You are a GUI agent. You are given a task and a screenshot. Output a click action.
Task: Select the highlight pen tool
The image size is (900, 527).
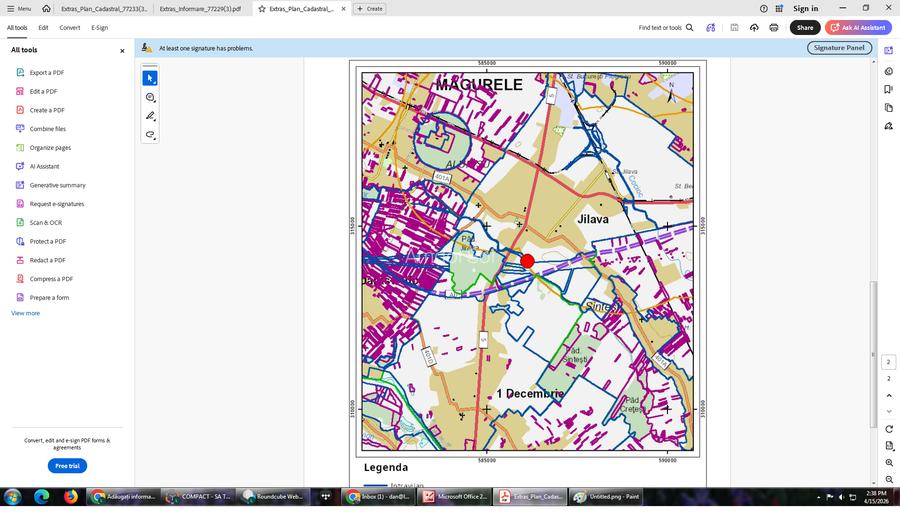pyautogui.click(x=150, y=116)
